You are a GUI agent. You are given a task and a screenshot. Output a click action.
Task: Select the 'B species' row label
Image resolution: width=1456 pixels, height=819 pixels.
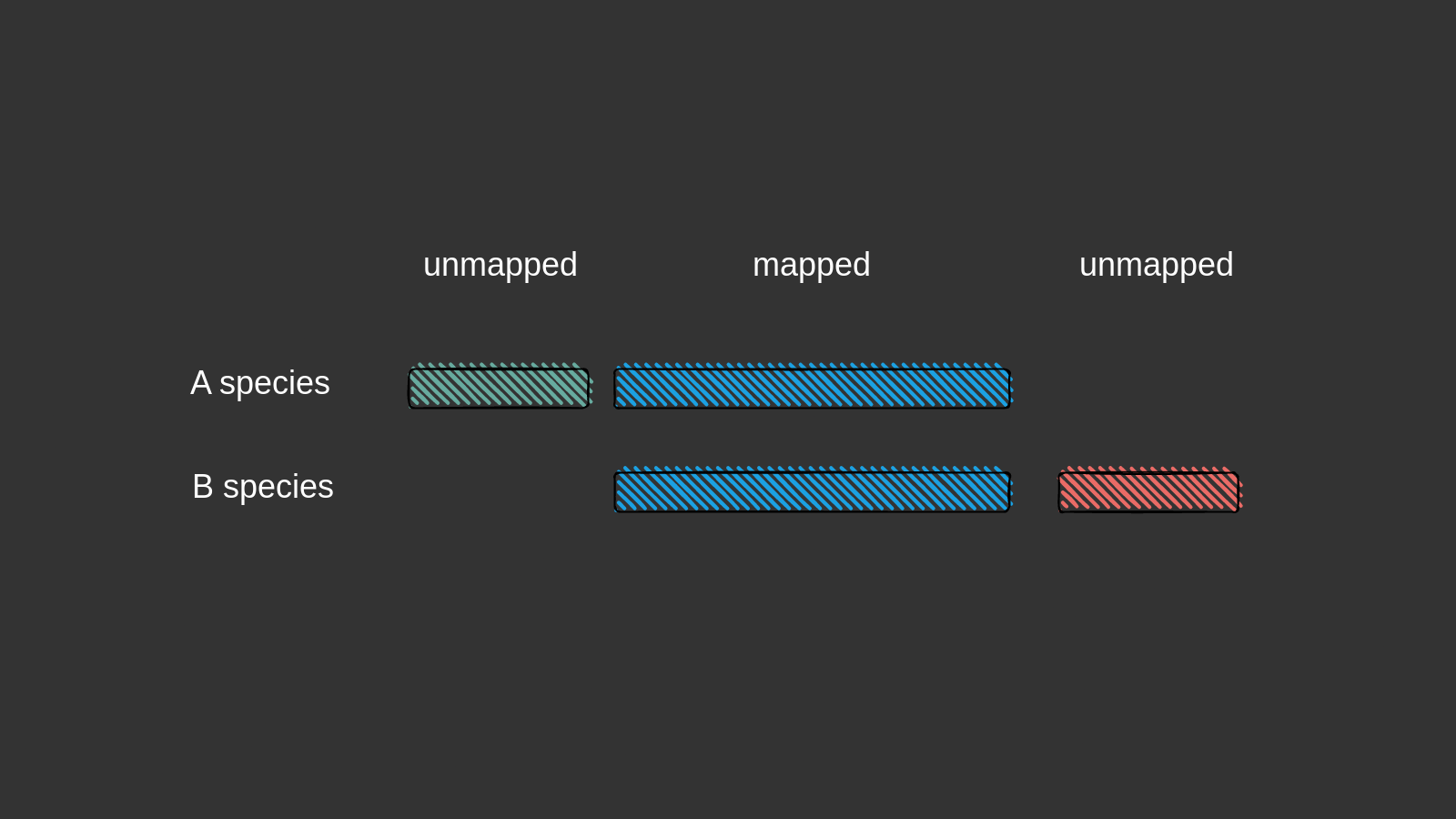pos(263,487)
